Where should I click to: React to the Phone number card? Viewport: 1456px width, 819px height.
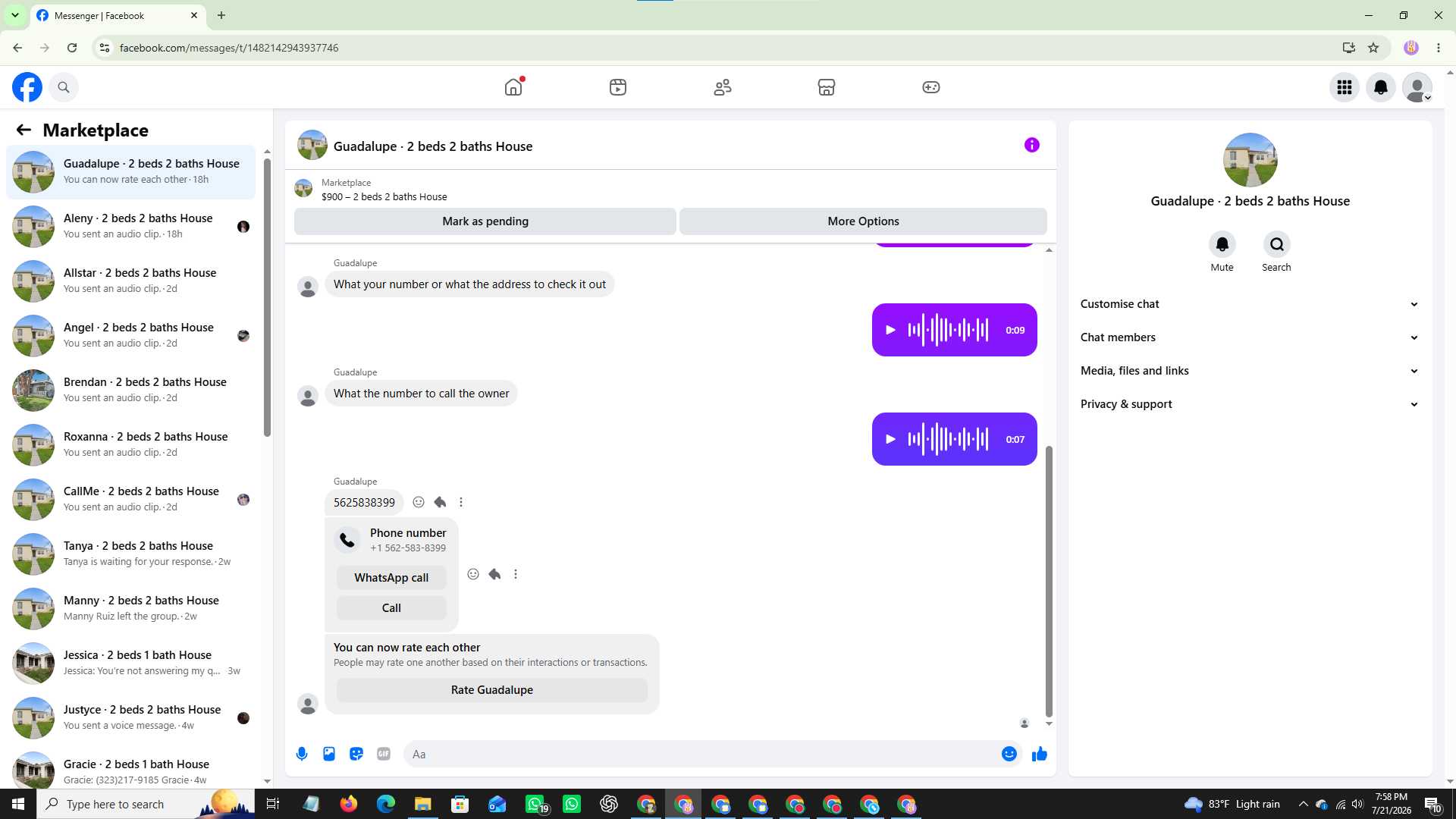point(473,574)
